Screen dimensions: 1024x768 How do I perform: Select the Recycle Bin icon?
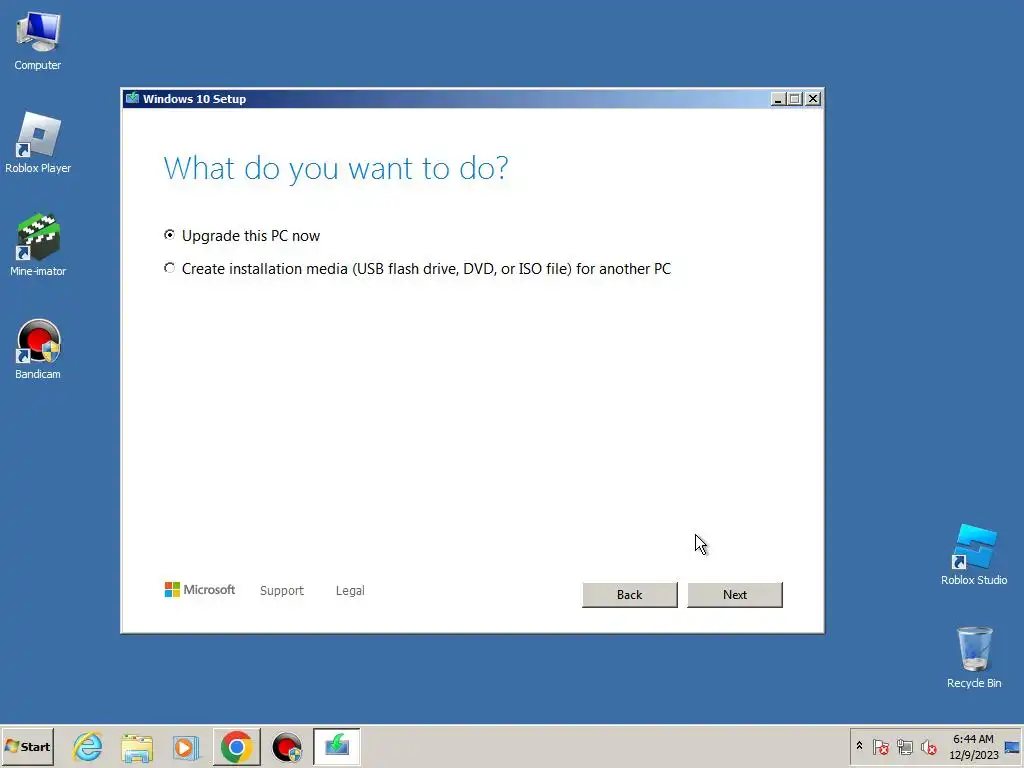click(x=974, y=658)
